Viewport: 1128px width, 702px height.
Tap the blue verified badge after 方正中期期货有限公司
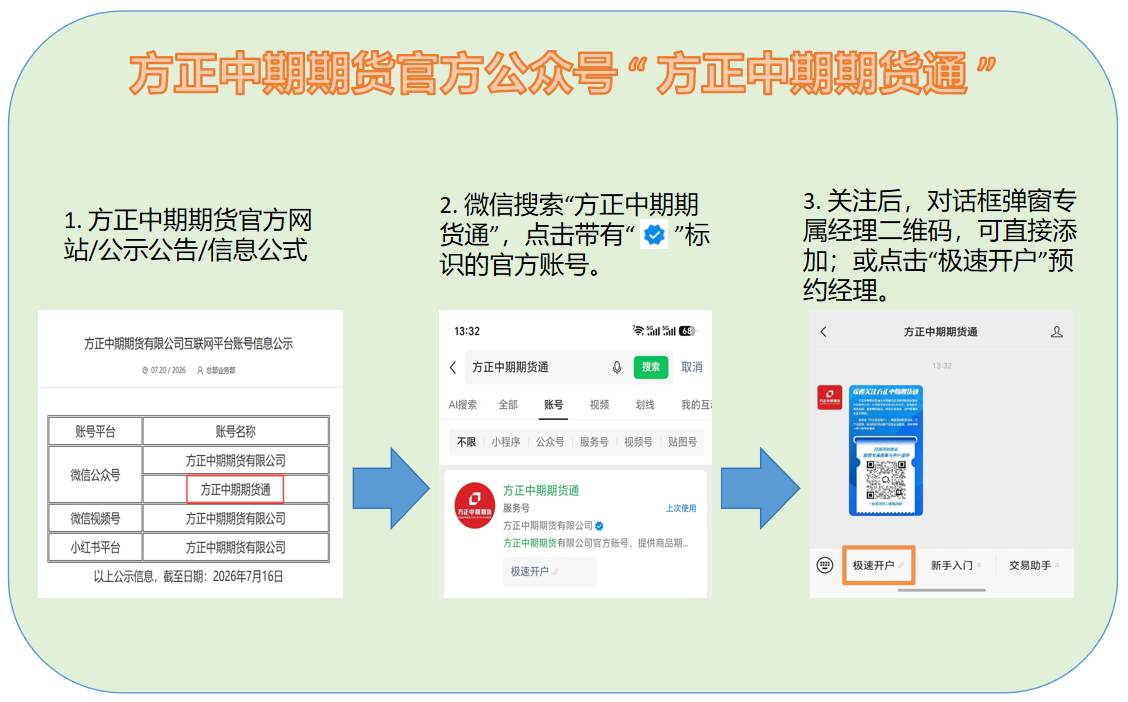(599, 526)
